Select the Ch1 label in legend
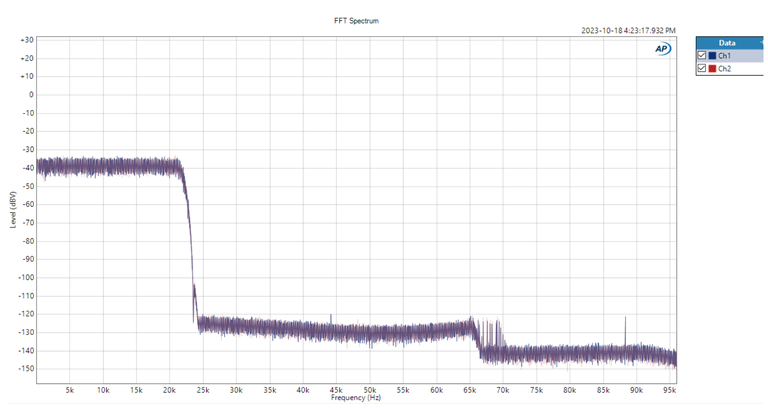Screen dimensions: 768x416 pyautogui.click(x=725, y=56)
